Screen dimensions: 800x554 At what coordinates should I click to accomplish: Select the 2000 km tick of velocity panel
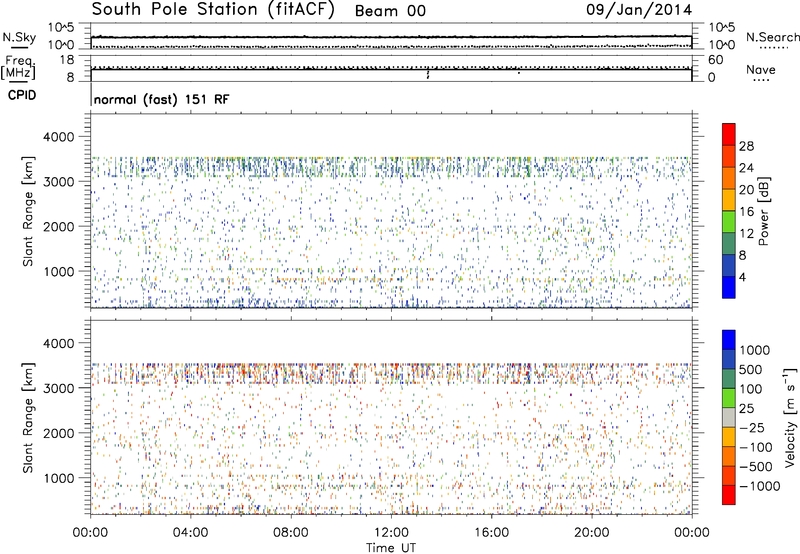tap(58, 433)
